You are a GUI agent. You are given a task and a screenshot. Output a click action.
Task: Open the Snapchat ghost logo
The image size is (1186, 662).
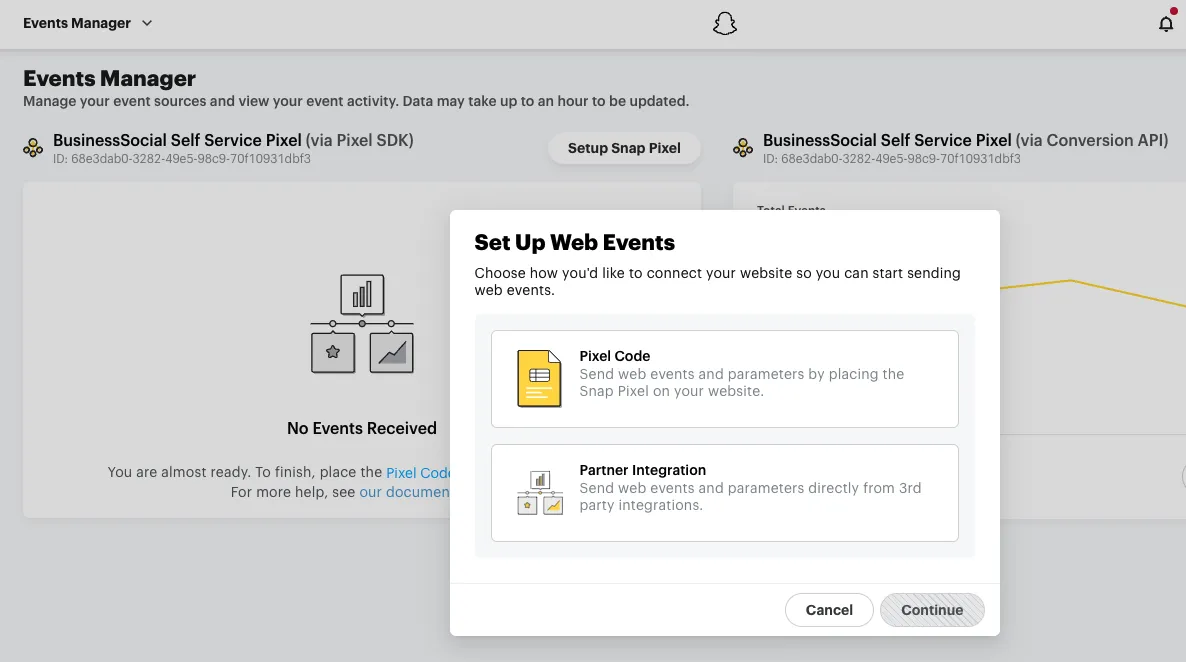(x=725, y=23)
